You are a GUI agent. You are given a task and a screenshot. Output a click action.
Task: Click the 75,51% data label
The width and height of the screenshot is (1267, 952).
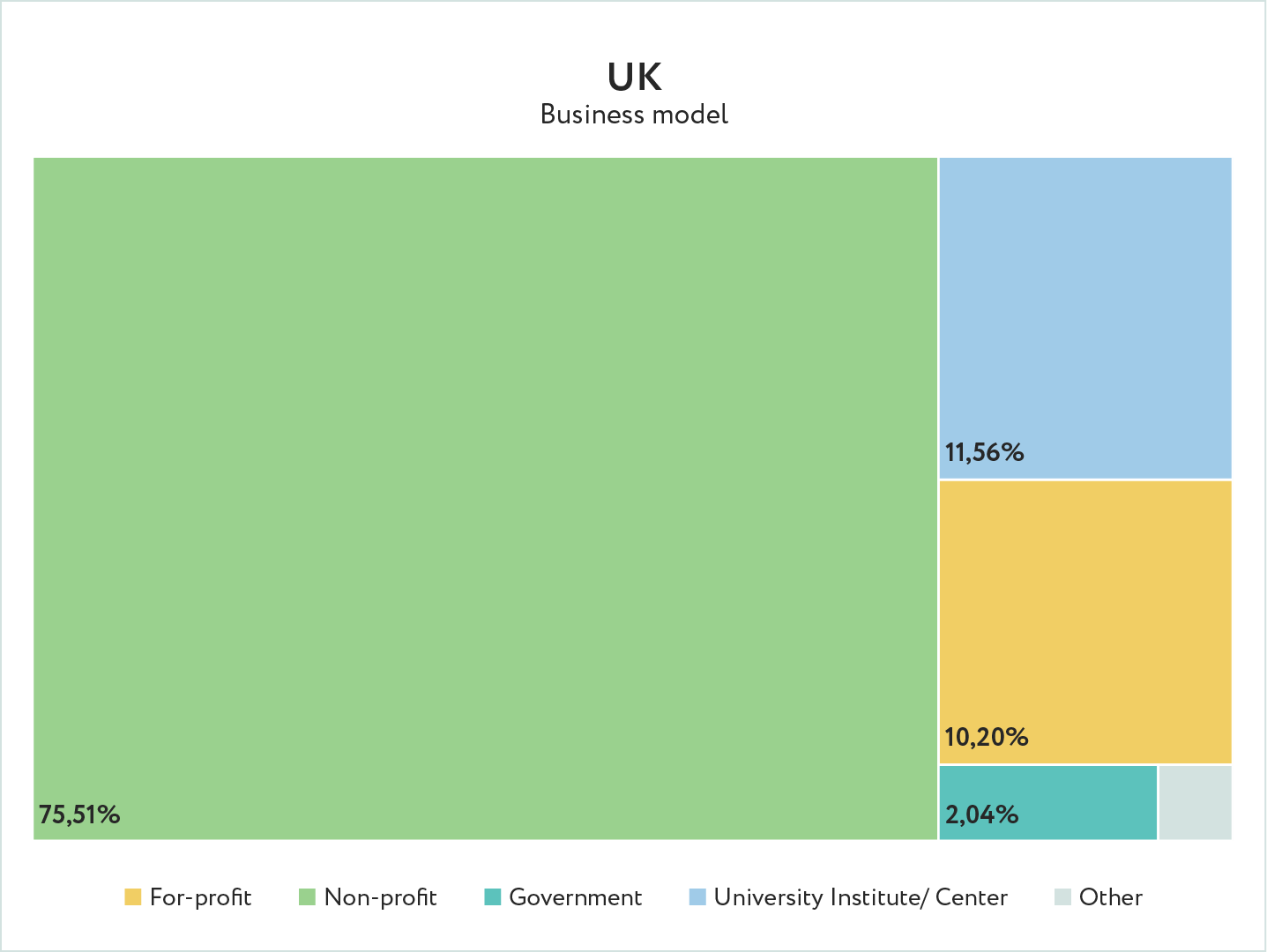click(79, 814)
